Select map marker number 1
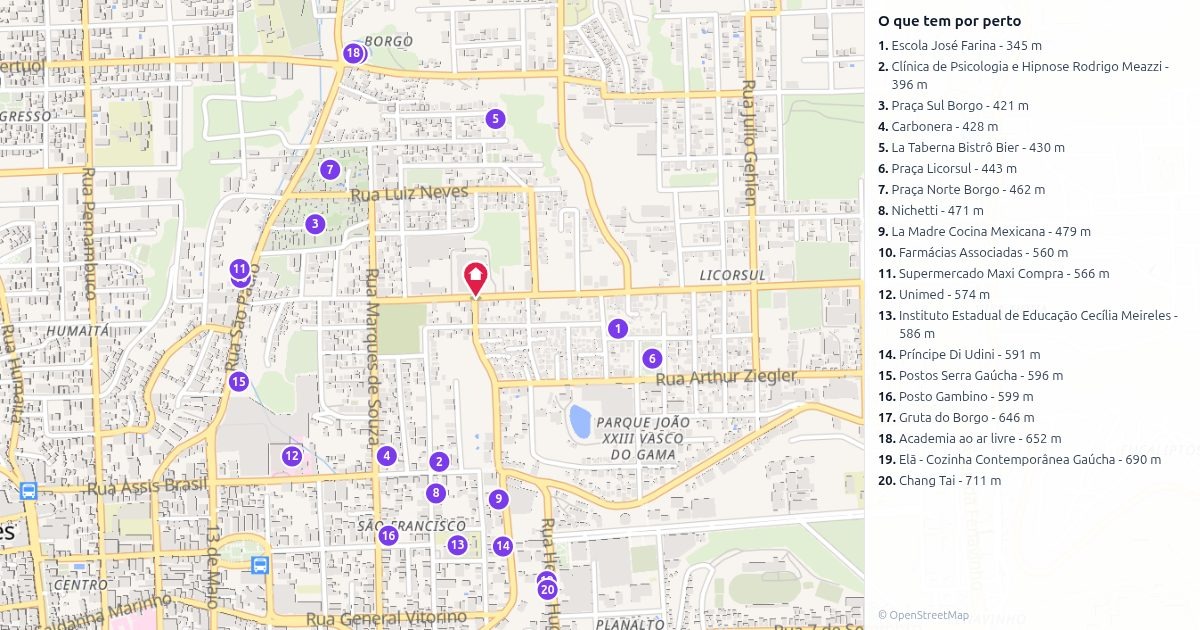The width and height of the screenshot is (1200, 630). (619, 328)
